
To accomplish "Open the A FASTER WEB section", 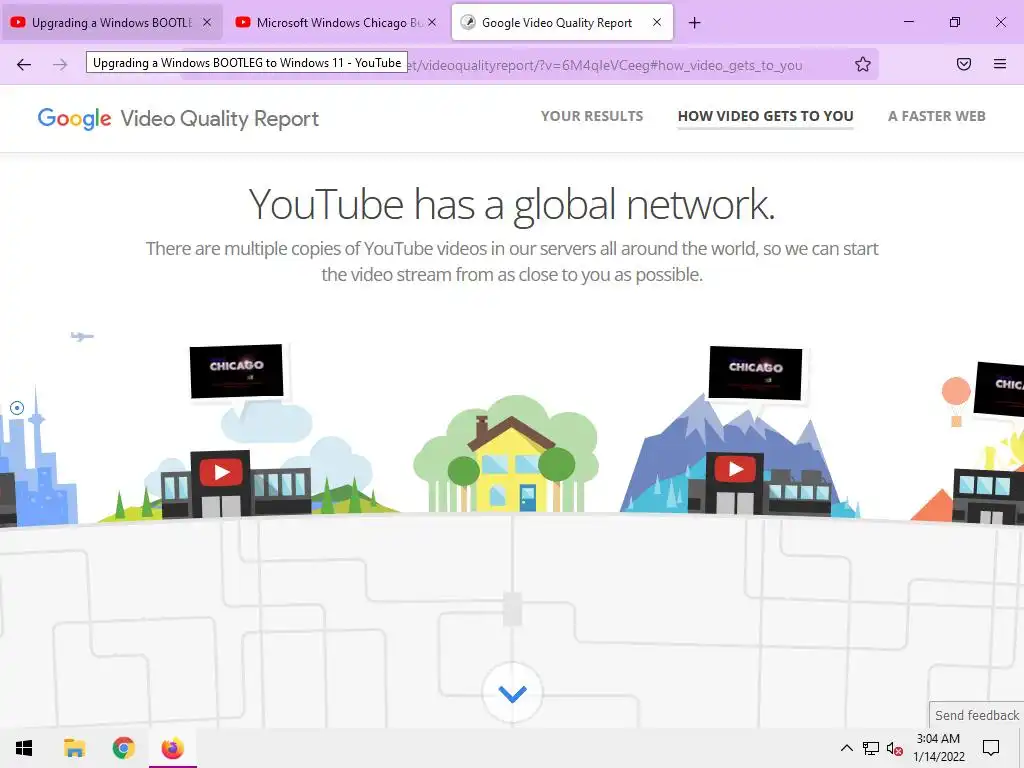I will (x=936, y=116).
